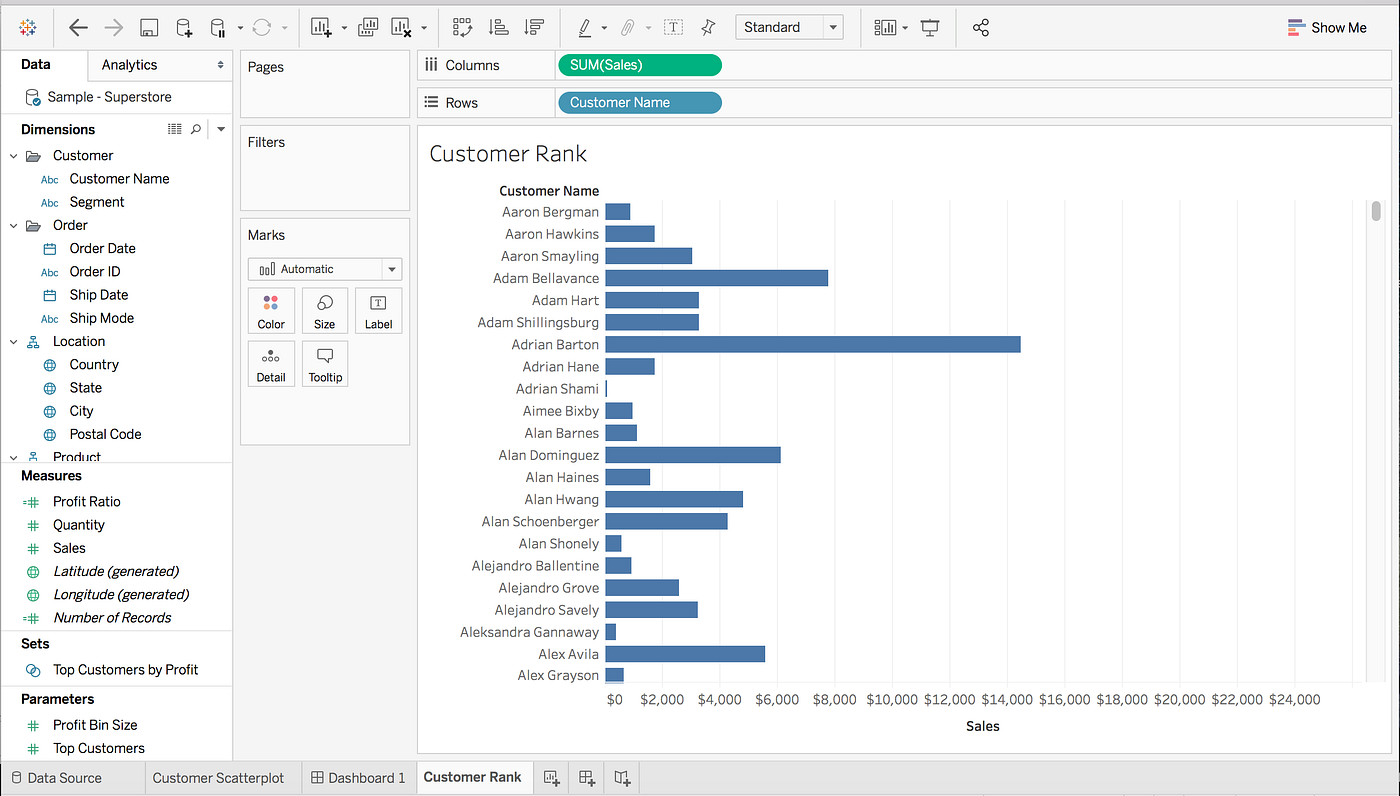Open the Analytics pane tab
The width and height of the screenshot is (1400, 796).
pos(129,63)
